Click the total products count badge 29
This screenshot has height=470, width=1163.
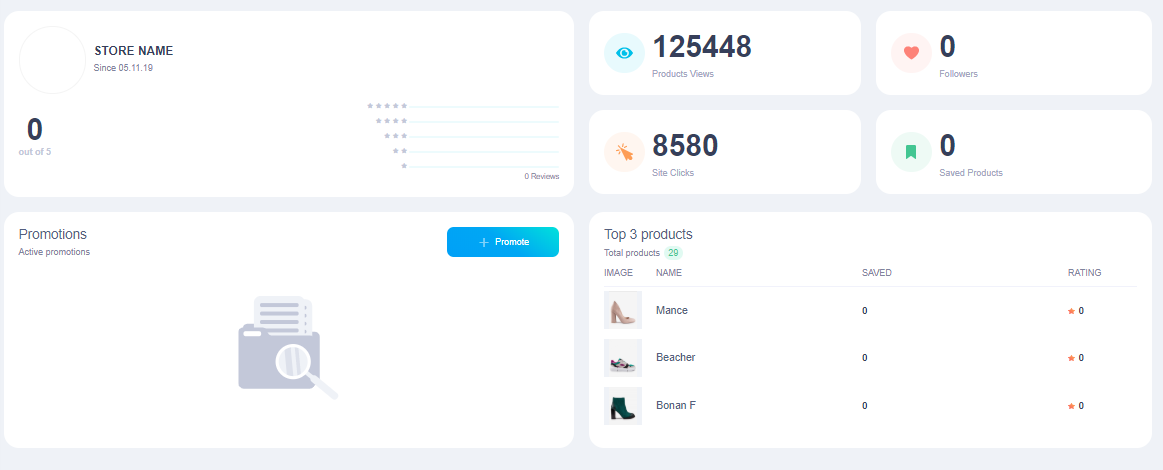[673, 253]
